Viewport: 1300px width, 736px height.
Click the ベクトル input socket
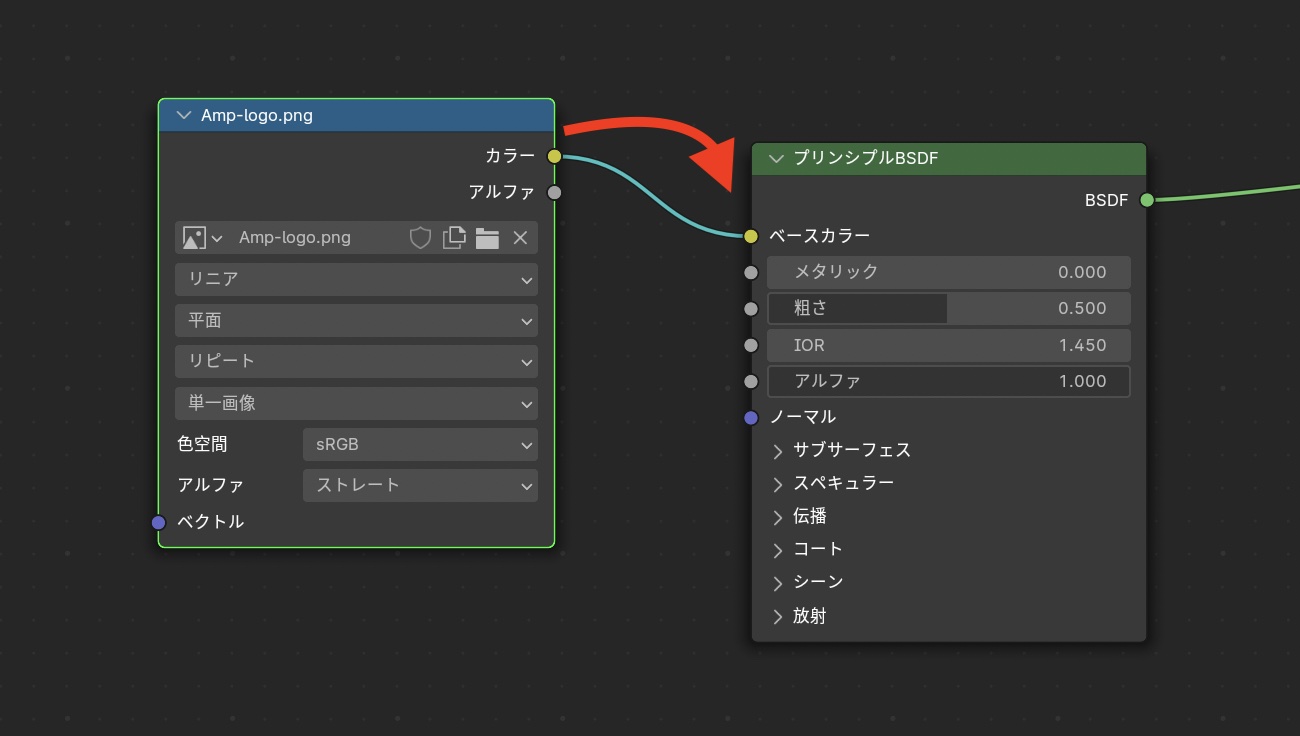click(159, 522)
